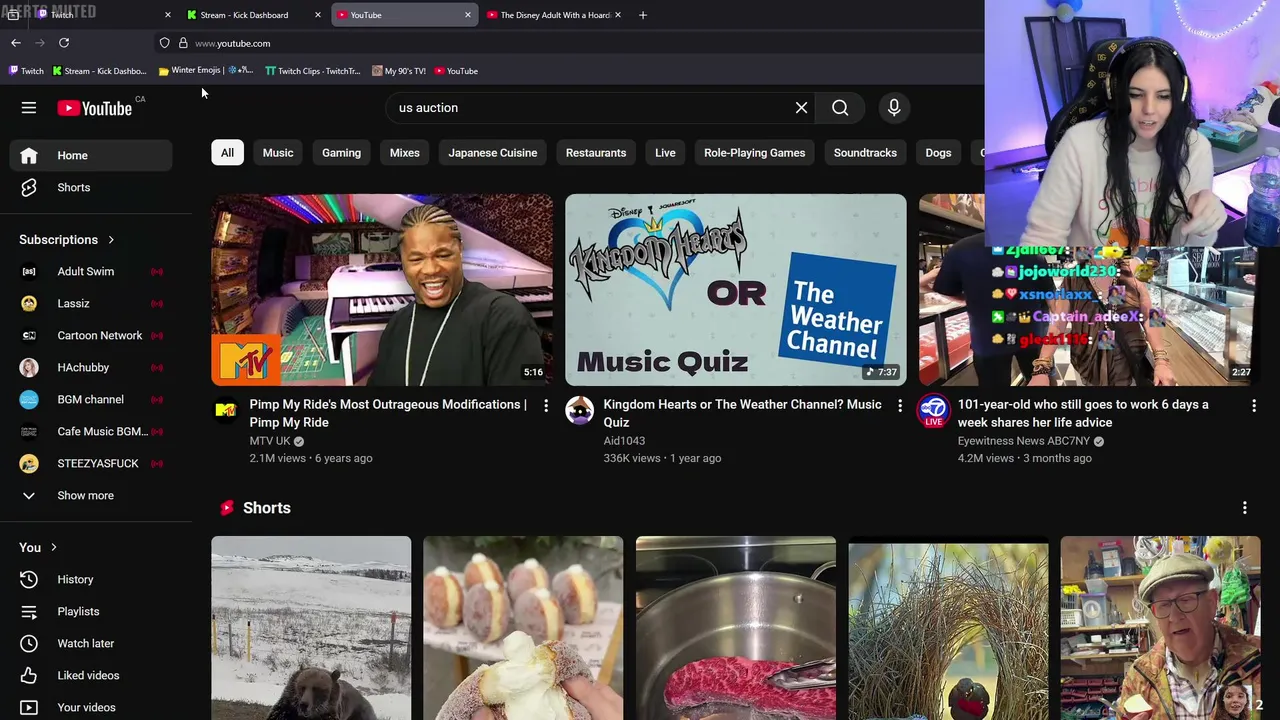Viewport: 1280px width, 720px height.
Task: Open BGM channel subscription
Action: (x=91, y=399)
